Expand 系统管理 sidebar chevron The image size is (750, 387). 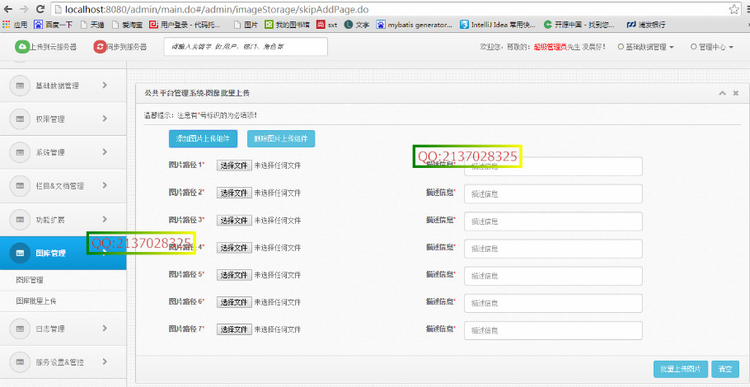pos(105,152)
